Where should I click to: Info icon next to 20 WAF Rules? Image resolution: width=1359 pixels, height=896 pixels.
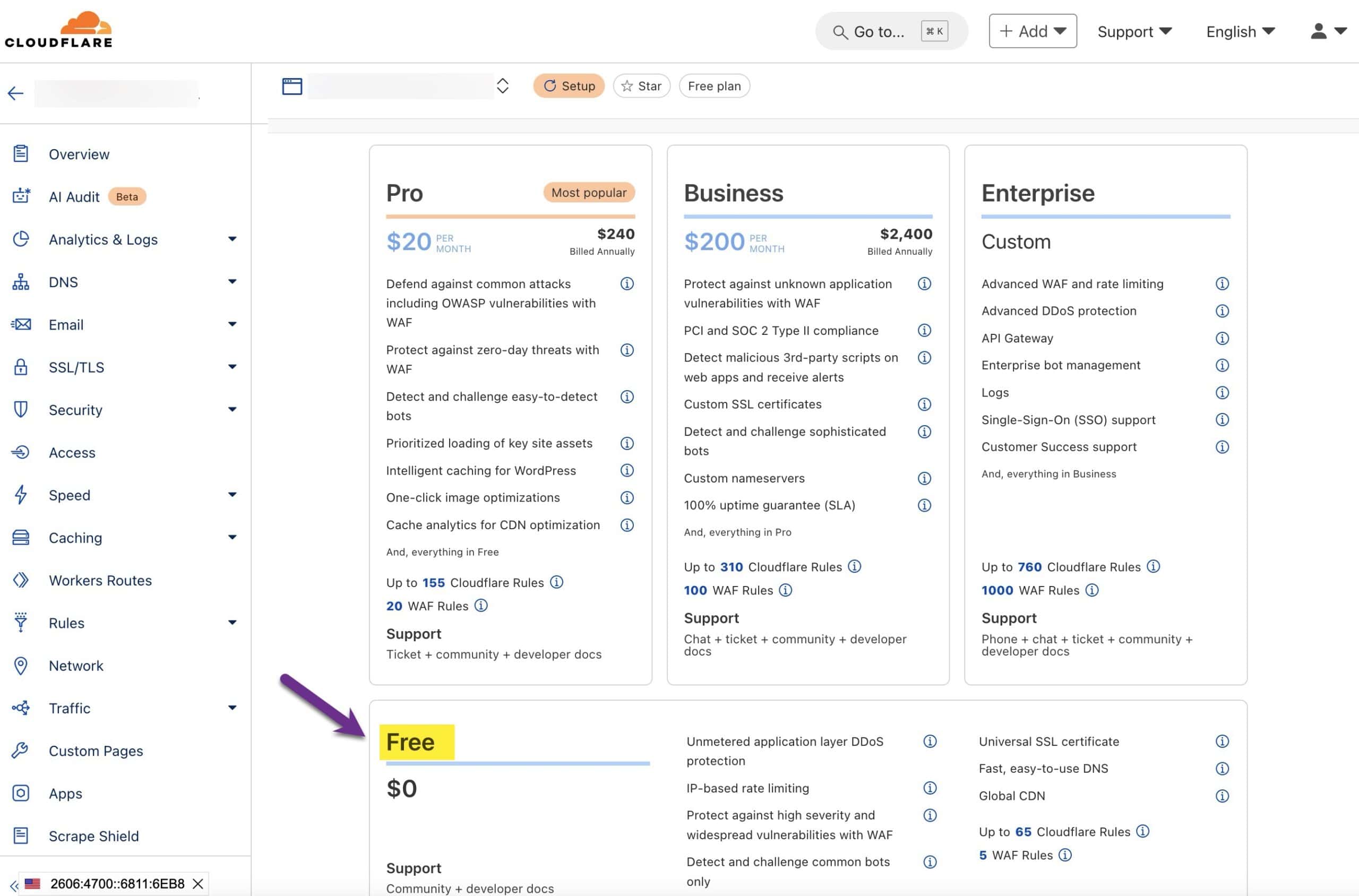point(481,605)
